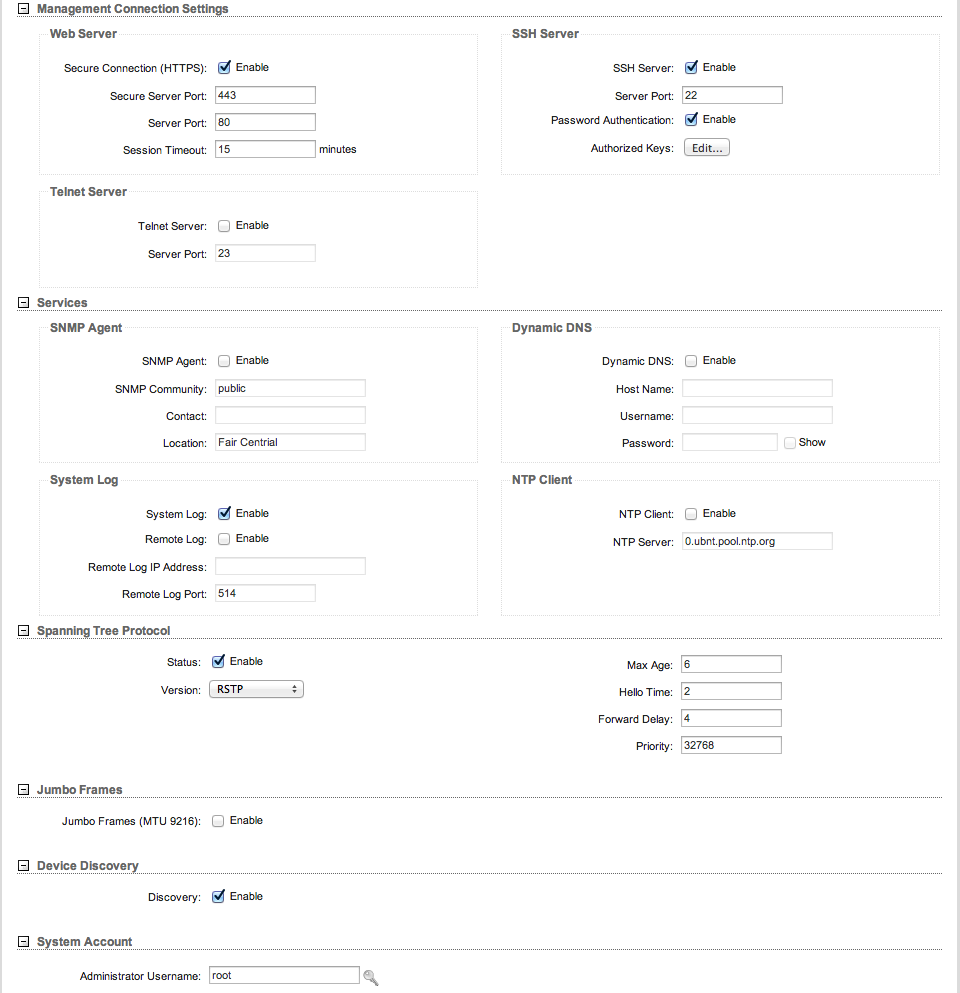Enable the NTP Client checkbox
This screenshot has height=993, width=960.
point(691,514)
